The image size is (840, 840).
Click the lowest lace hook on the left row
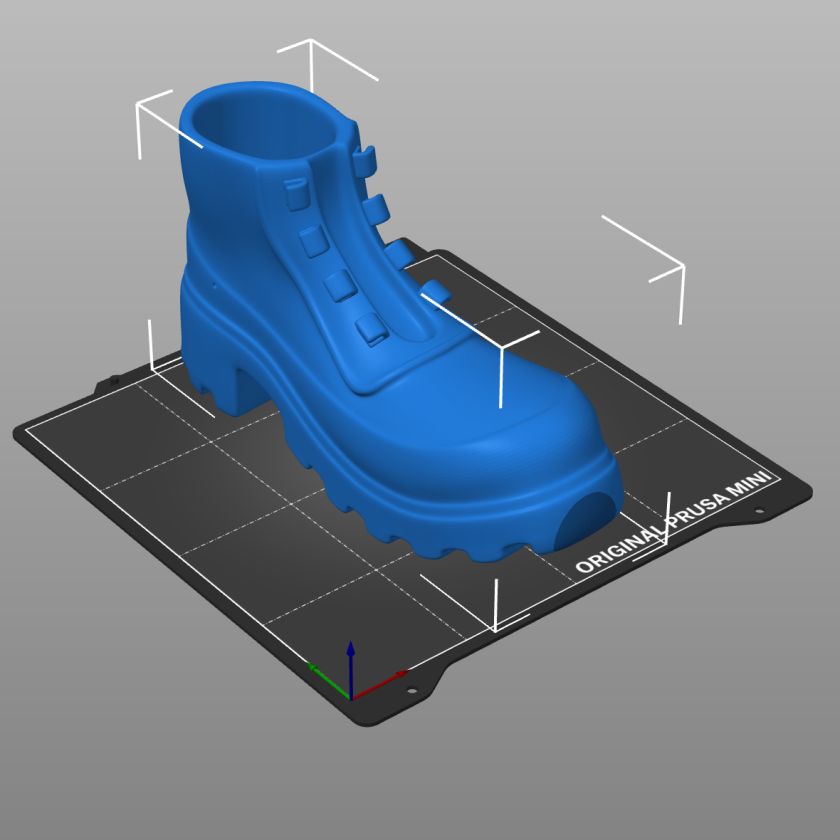pyautogui.click(x=370, y=328)
